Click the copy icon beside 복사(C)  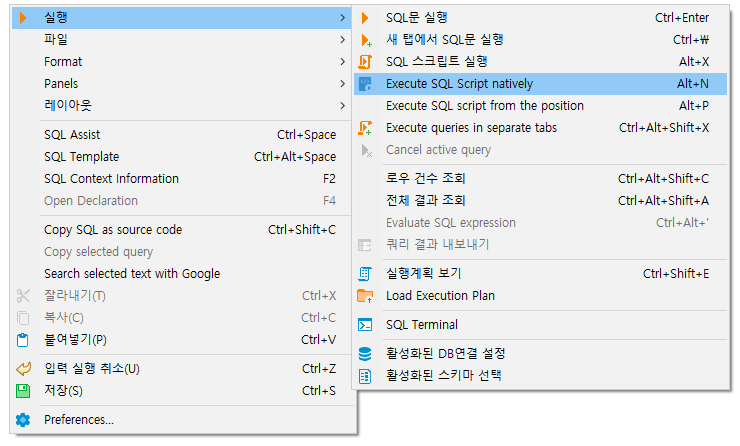click(x=23, y=318)
